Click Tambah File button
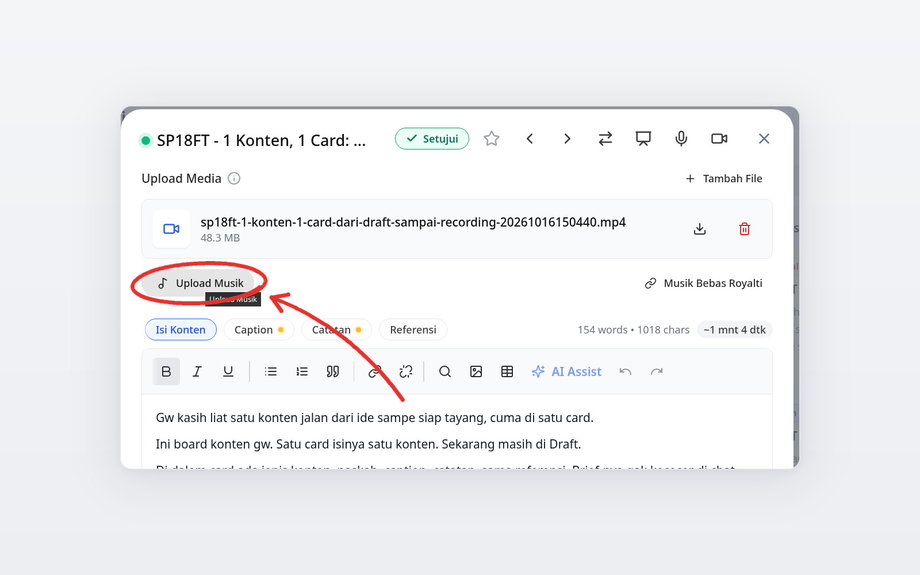The height and width of the screenshot is (575, 920). click(724, 178)
